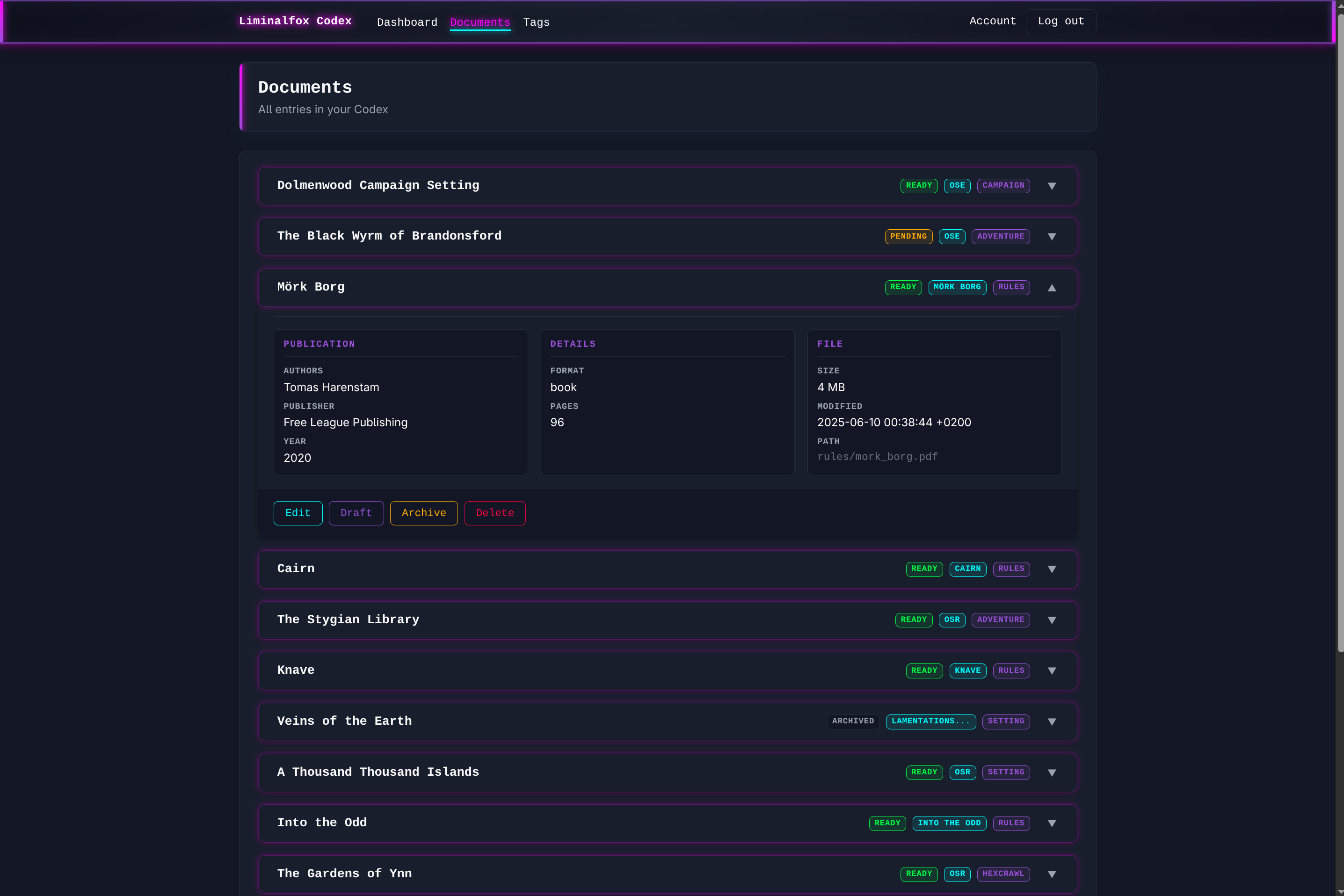Click The Stygian Library title
This screenshot has width=1344, height=896.
[348, 619]
